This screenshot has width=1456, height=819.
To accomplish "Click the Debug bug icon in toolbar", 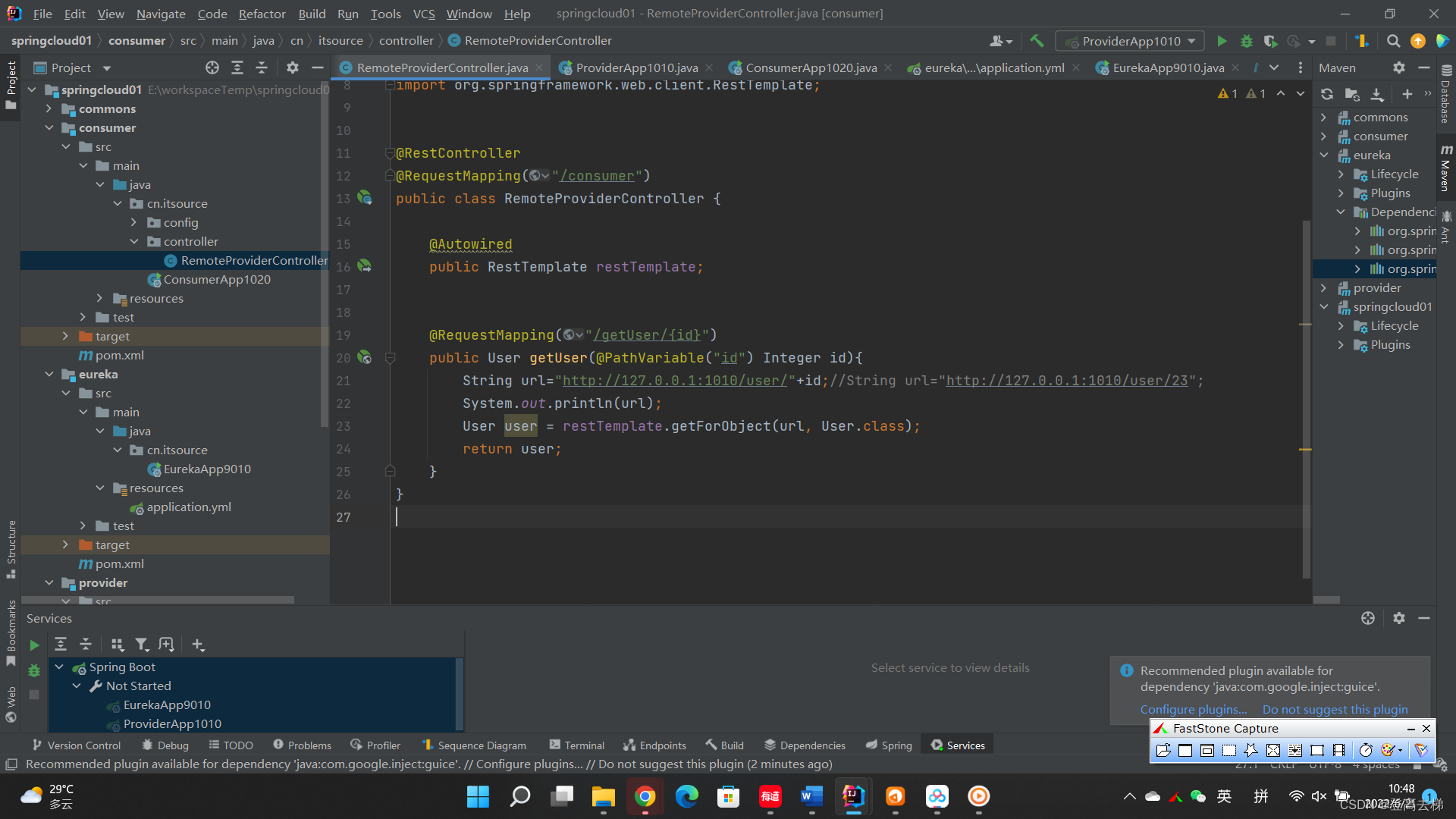I will [1246, 41].
